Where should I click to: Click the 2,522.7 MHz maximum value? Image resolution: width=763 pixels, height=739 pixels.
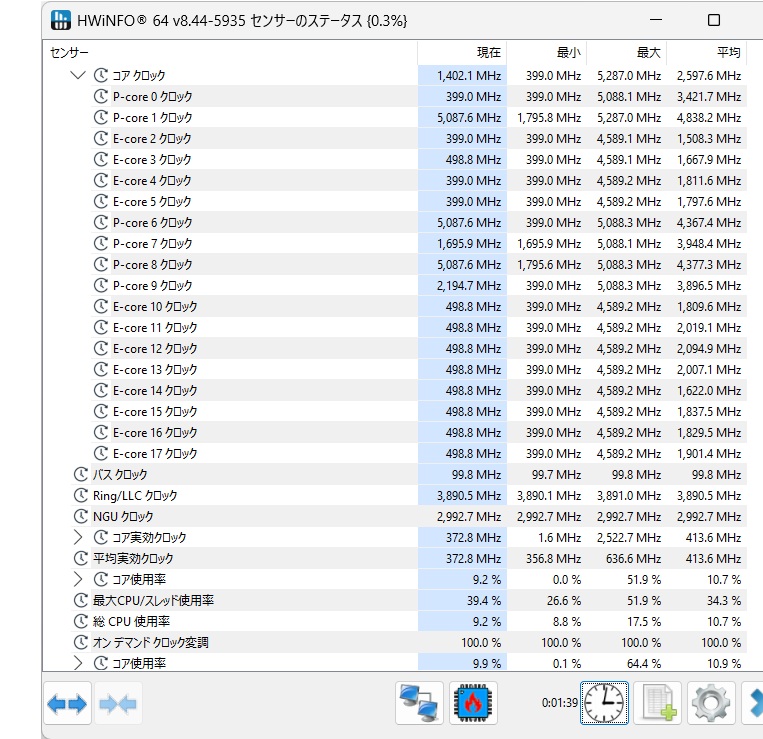pos(629,538)
